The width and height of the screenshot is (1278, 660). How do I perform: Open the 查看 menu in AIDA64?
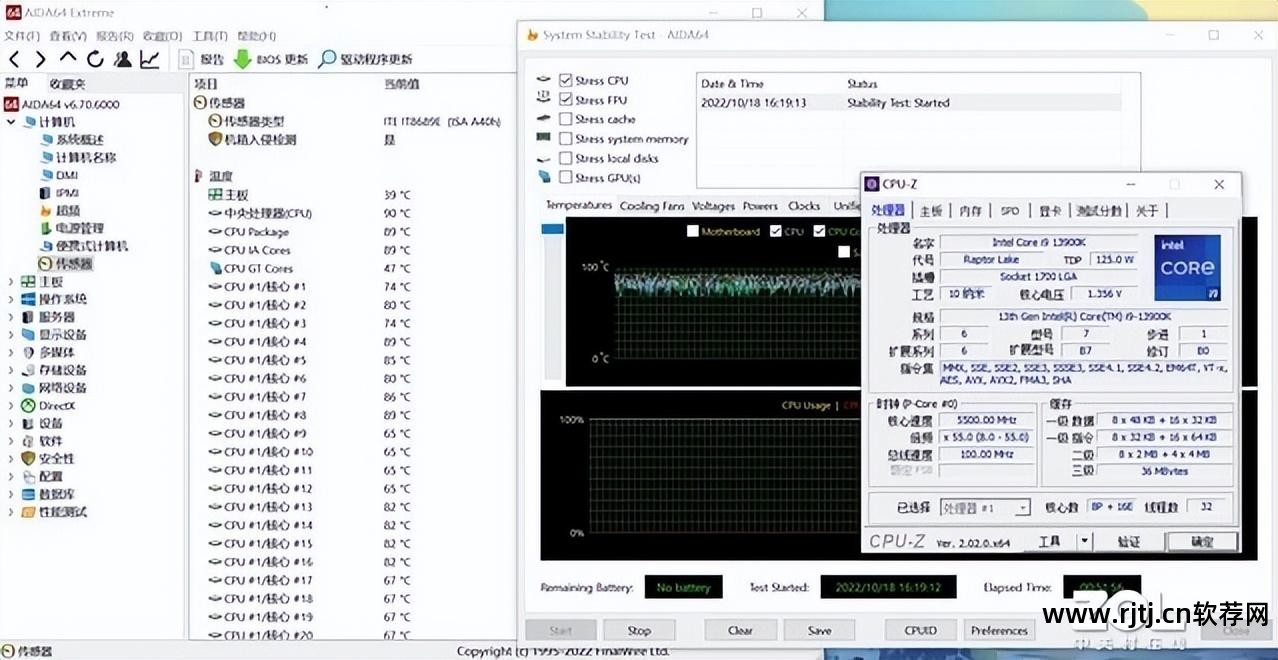coord(67,36)
